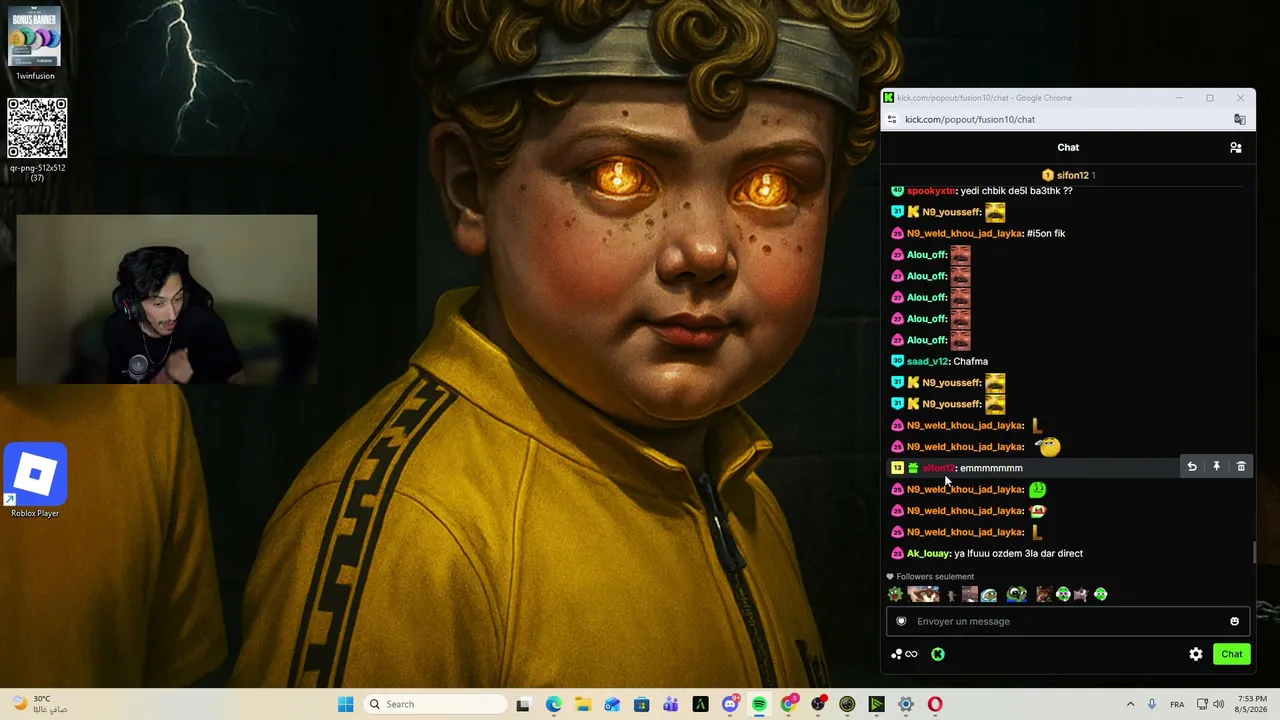1280x720 pixels.
Task: Click the 'Followers seulement' label
Action: point(935,577)
